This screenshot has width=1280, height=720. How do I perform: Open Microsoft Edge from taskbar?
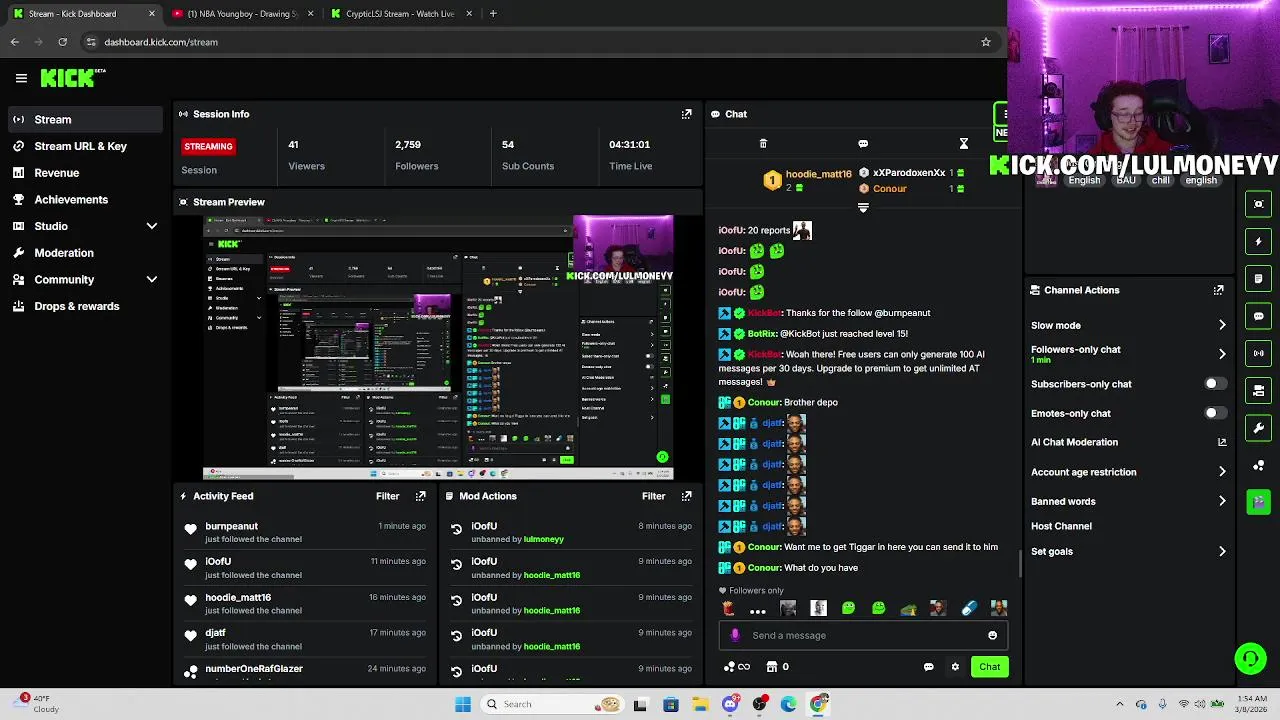coord(789,704)
